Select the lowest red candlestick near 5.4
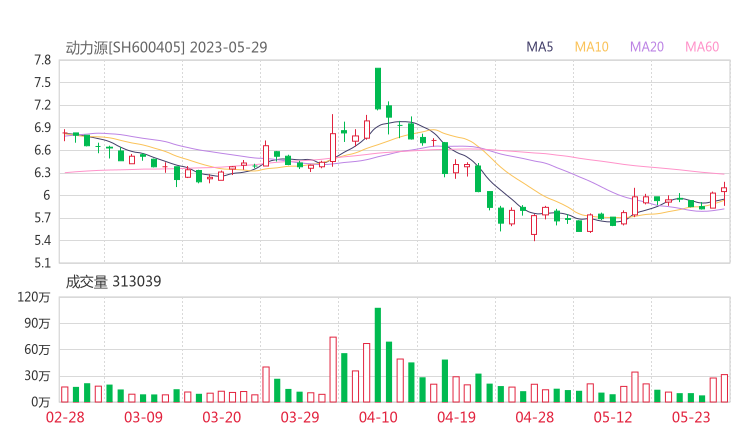740x440 pixels. (534, 225)
